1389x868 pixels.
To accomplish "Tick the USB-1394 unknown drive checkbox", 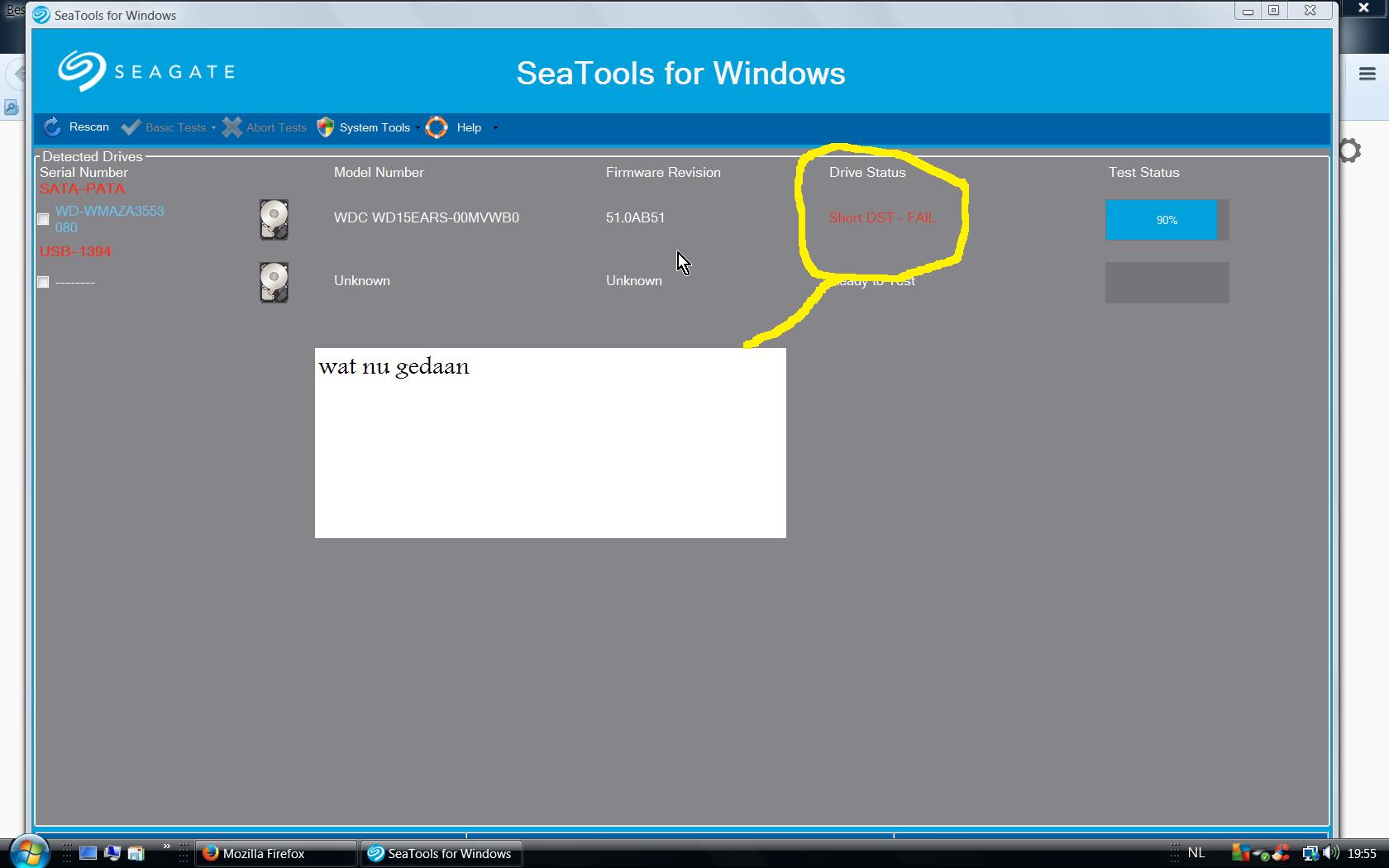I will [43, 282].
